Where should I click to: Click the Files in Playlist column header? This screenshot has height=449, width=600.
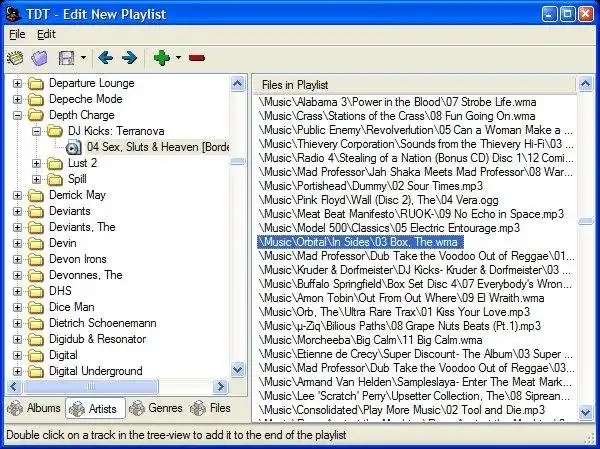pyautogui.click(x=414, y=85)
